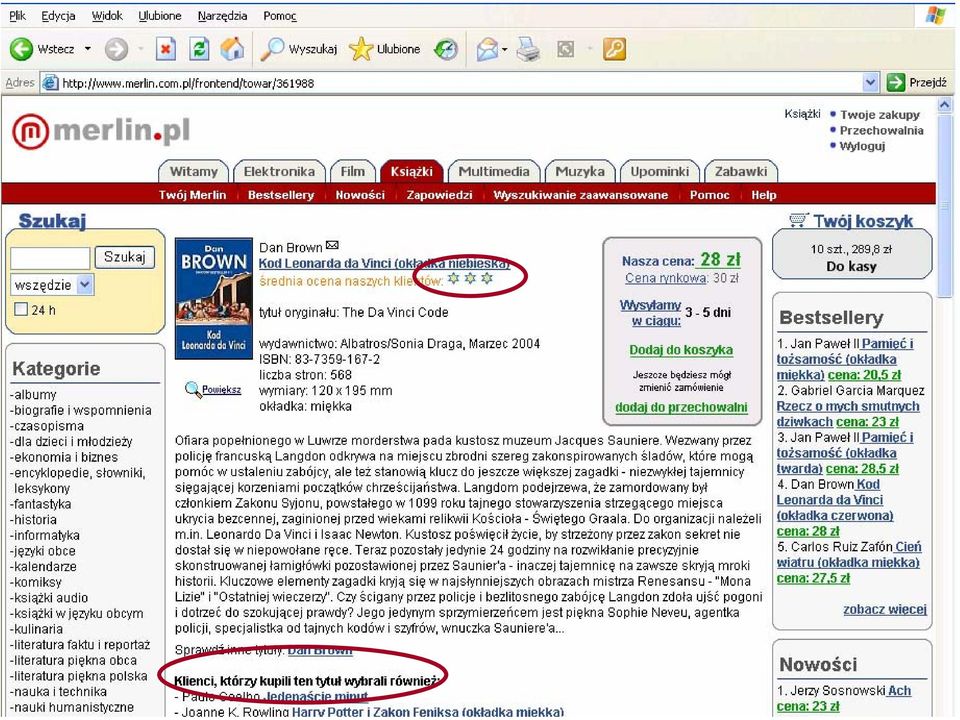This screenshot has width=960, height=720.
Task: Click shopping cart icon by Twój koszyk
Action: (798, 219)
